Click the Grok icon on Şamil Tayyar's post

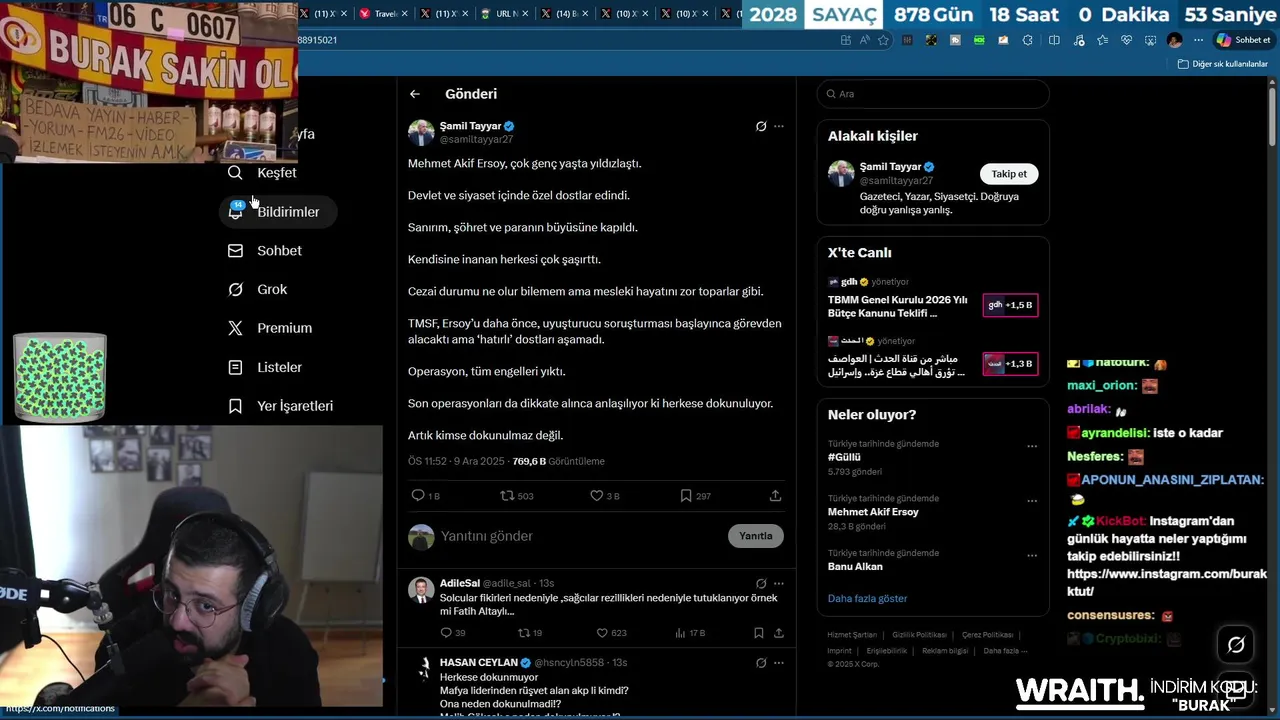pos(761,127)
